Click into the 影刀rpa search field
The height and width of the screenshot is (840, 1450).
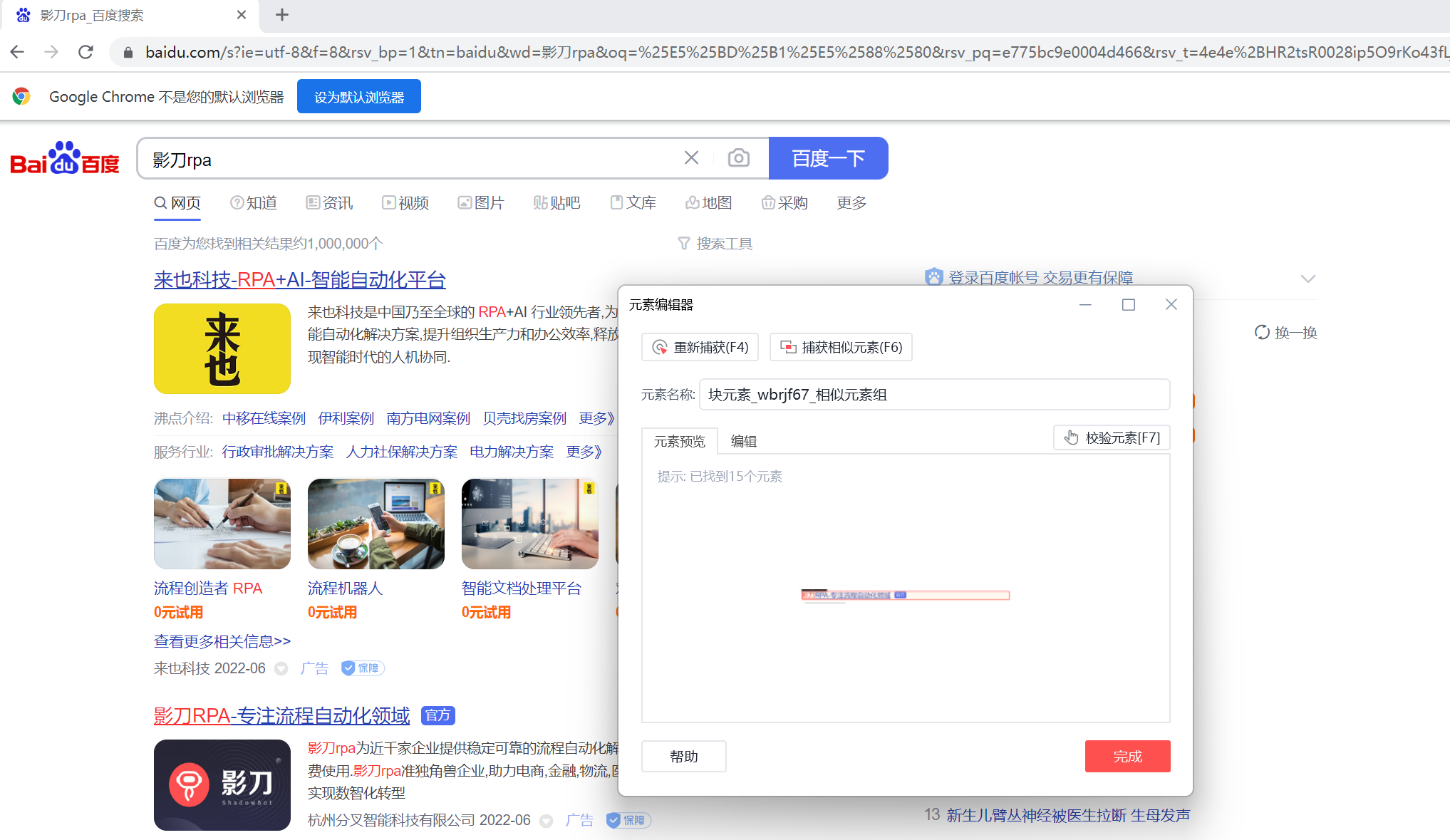click(413, 159)
